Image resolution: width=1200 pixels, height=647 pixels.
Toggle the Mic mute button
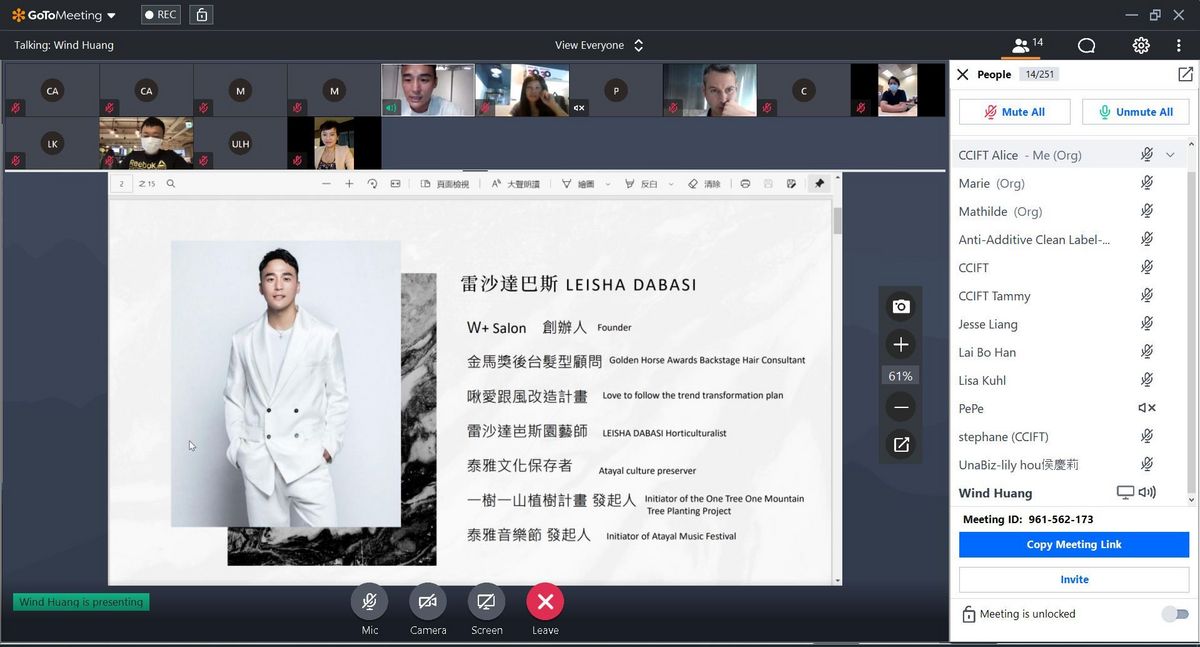pos(369,601)
